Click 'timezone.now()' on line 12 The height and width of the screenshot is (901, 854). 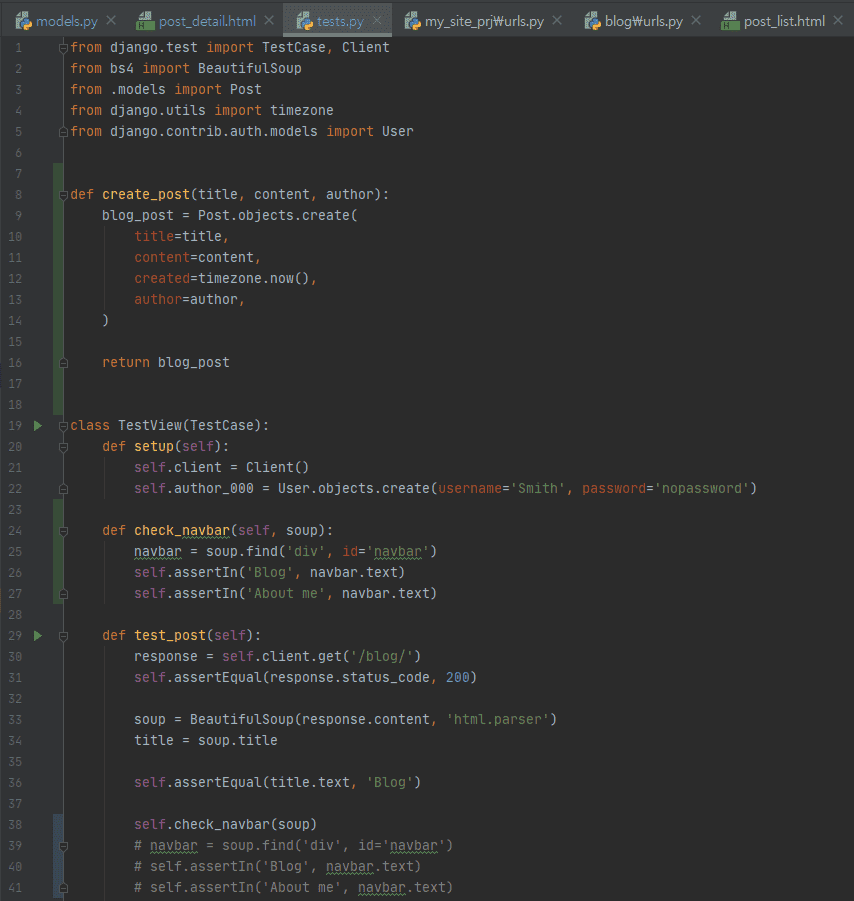coord(253,279)
